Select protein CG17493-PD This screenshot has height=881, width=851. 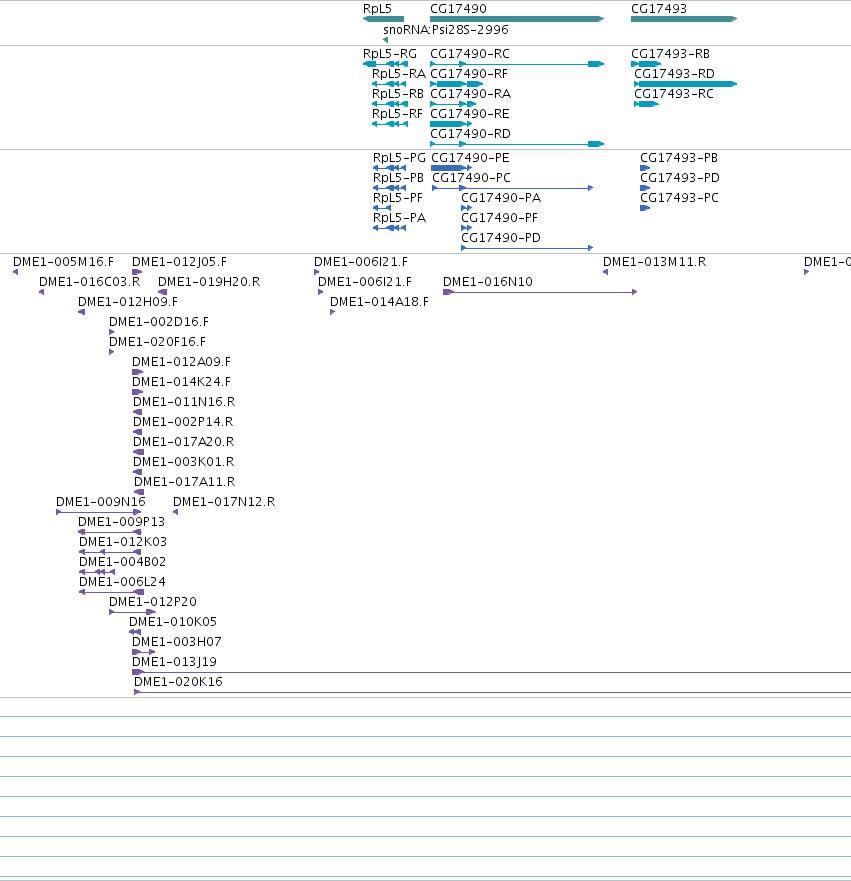click(x=645, y=188)
